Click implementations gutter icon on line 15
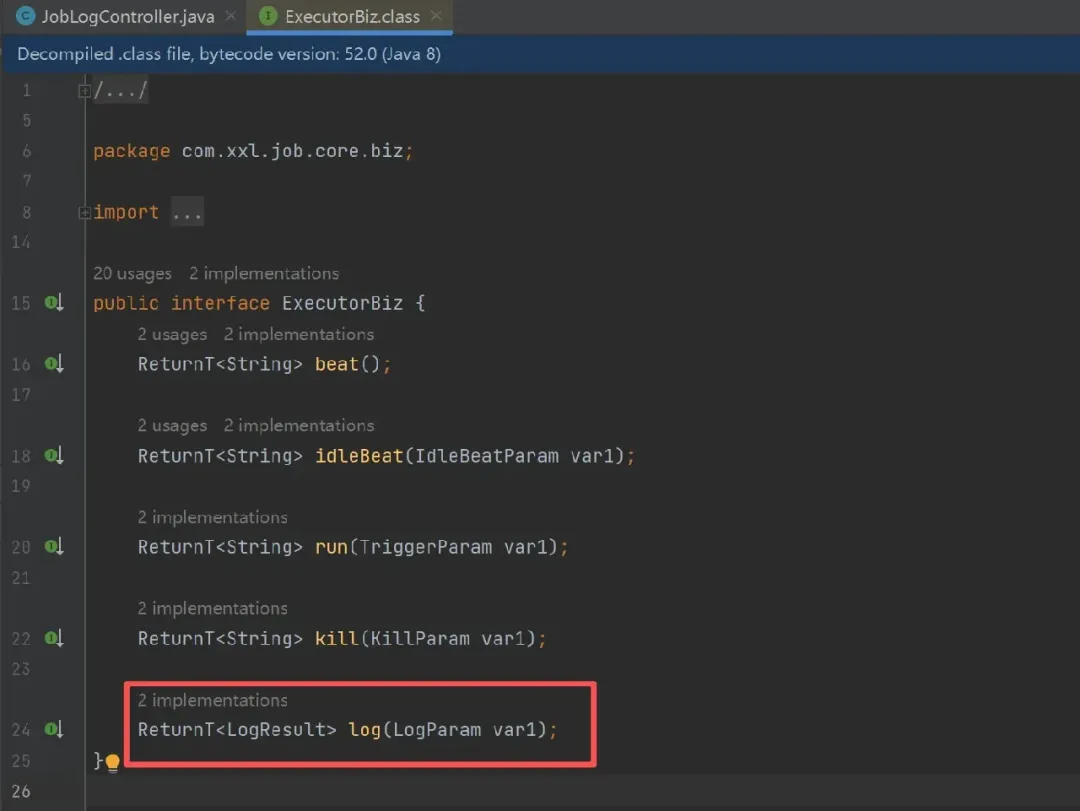This screenshot has height=811, width=1080. click(54, 303)
